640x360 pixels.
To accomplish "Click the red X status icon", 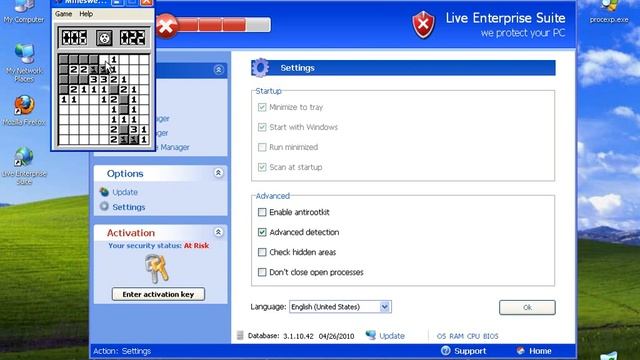I will 165,27.
